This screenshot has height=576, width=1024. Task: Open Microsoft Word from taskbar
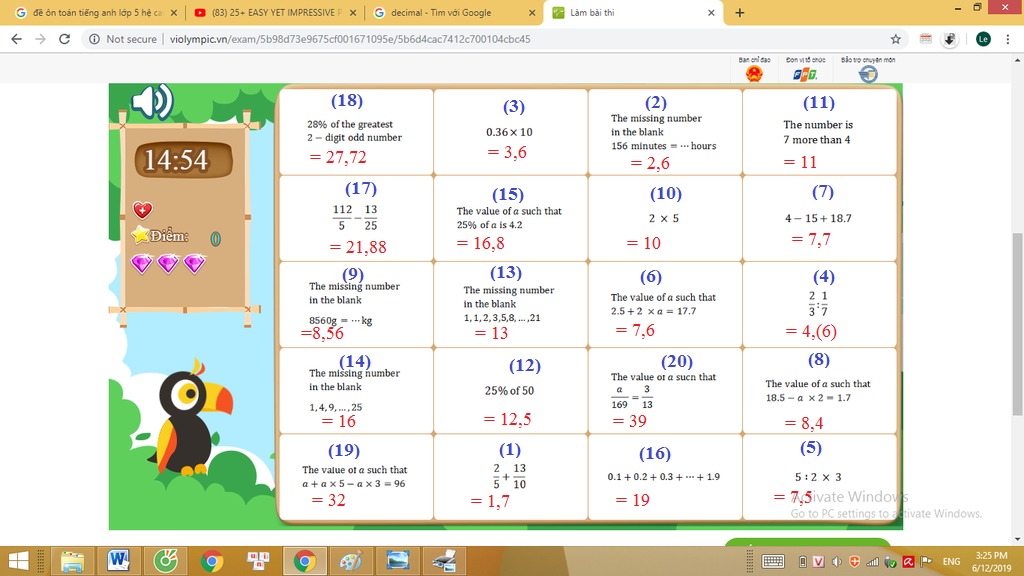[118, 560]
